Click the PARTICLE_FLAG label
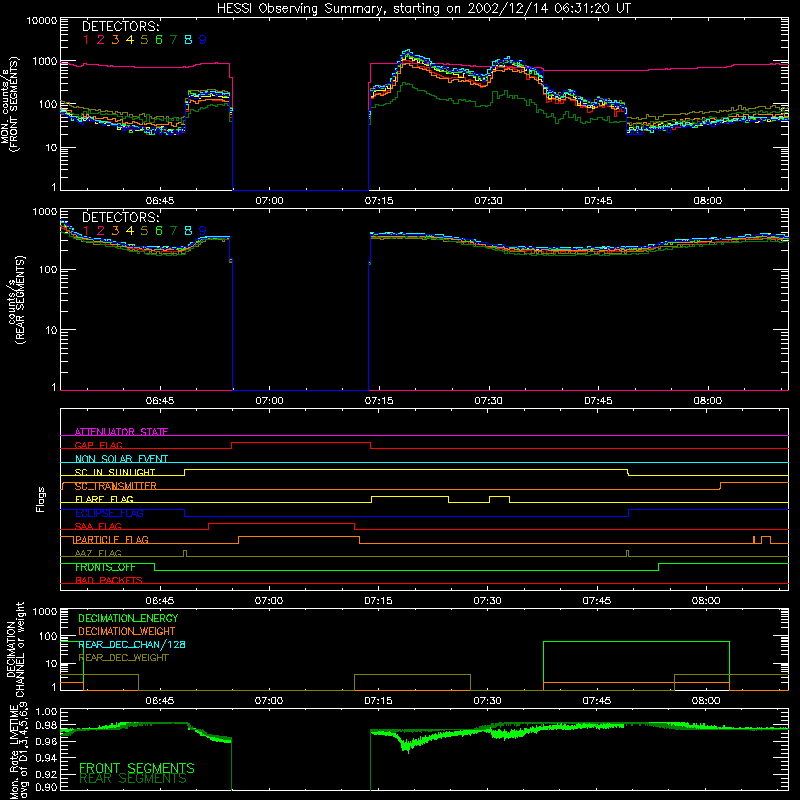Image resolution: width=800 pixels, height=800 pixels. [112, 539]
